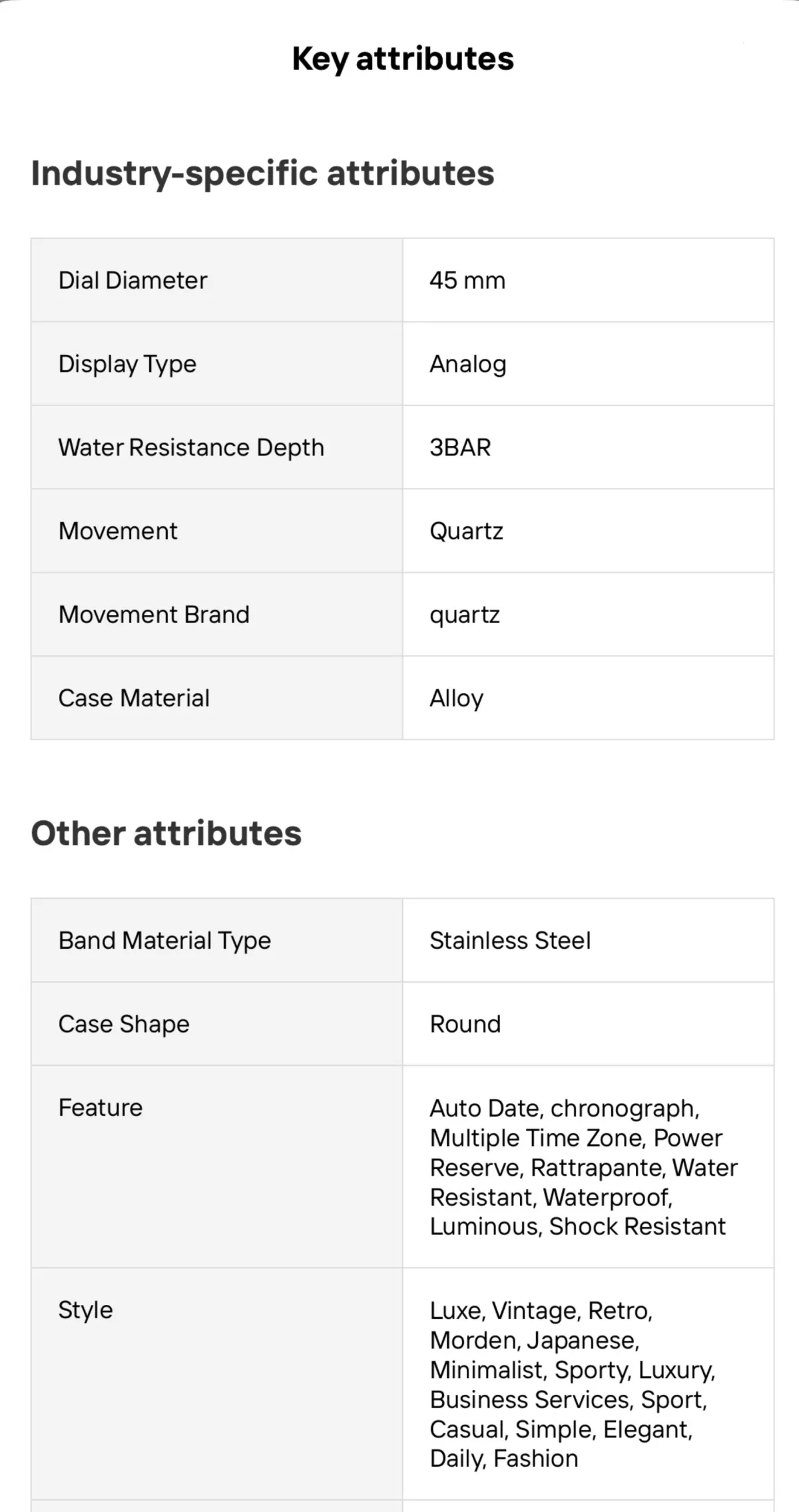The height and width of the screenshot is (1512, 799).
Task: Click the Case Material label
Action: [134, 698]
